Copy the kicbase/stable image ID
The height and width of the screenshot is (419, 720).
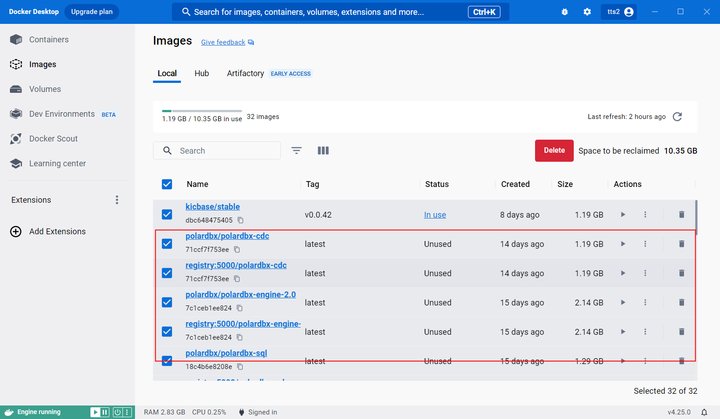coord(240,220)
